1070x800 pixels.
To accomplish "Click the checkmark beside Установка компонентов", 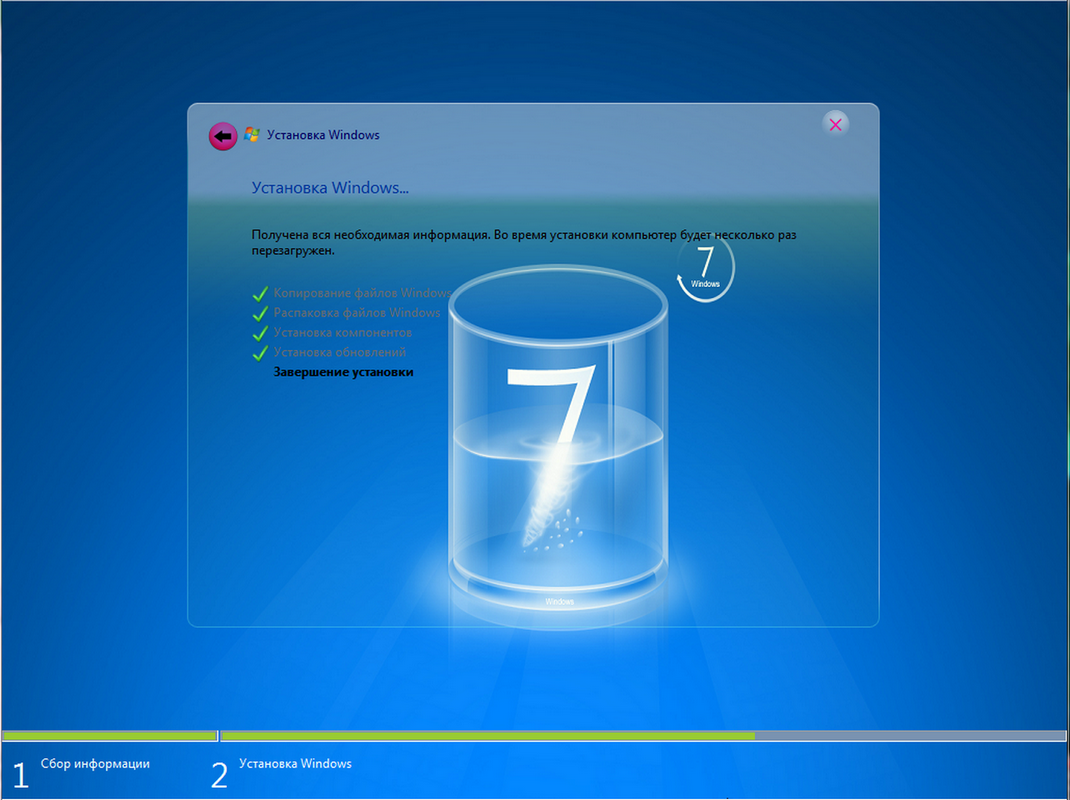I will tap(260, 333).
